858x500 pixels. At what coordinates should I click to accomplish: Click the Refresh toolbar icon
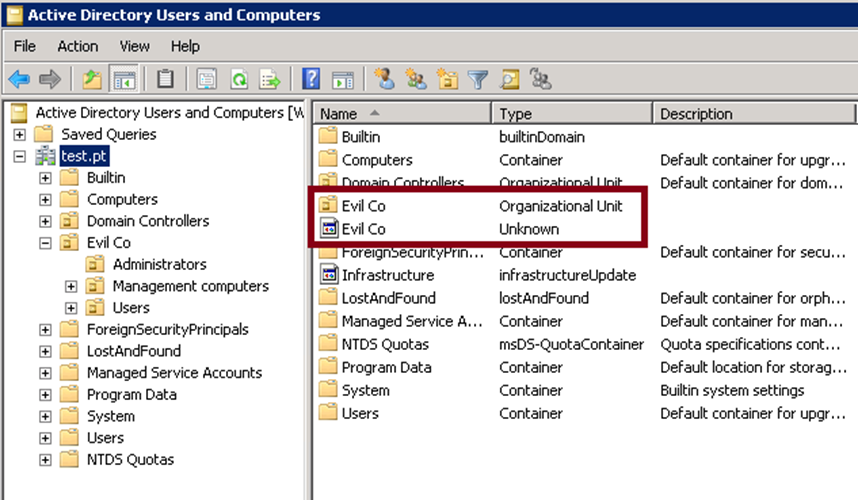[x=239, y=79]
